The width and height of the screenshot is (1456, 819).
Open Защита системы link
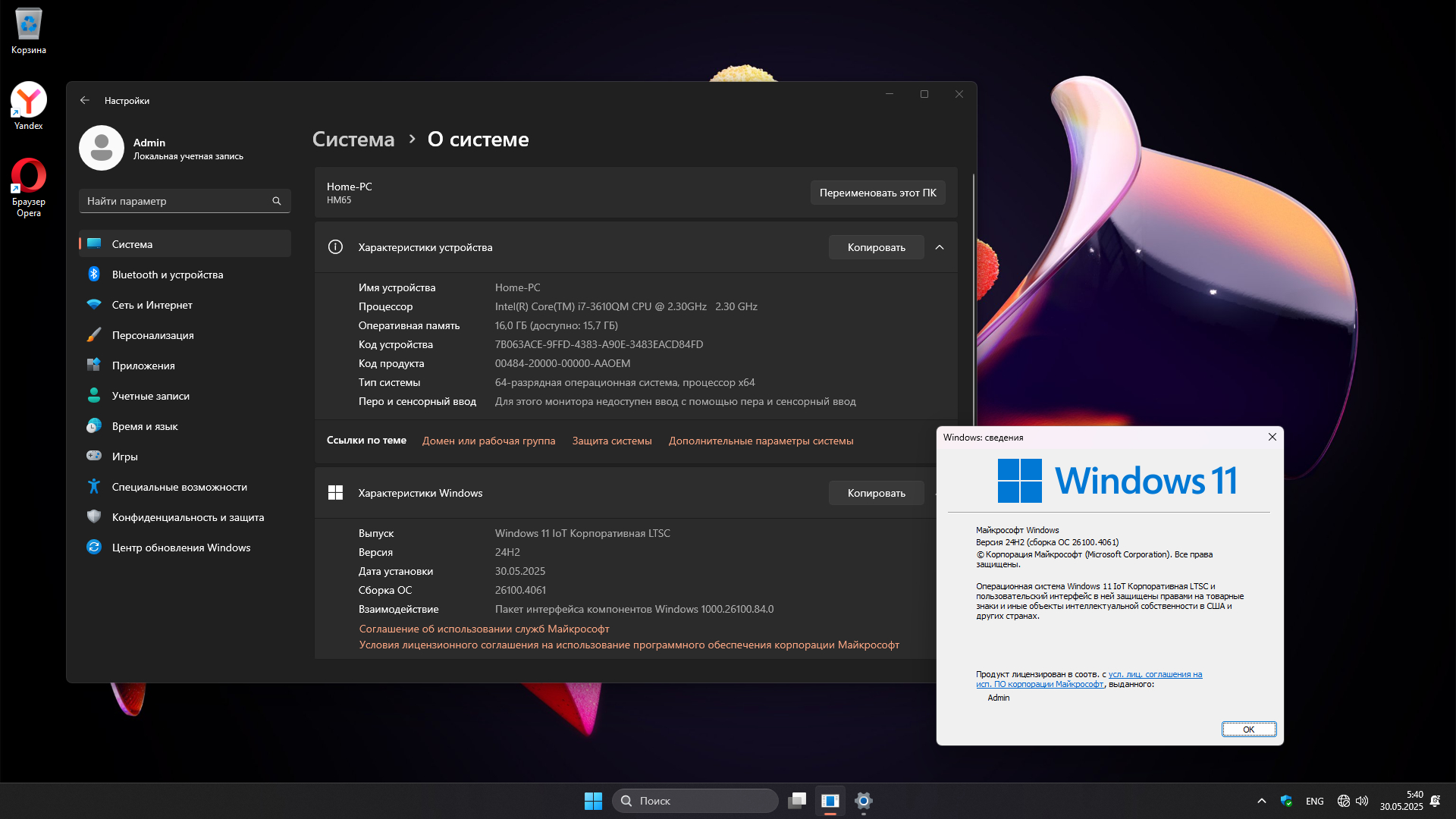pyautogui.click(x=611, y=441)
